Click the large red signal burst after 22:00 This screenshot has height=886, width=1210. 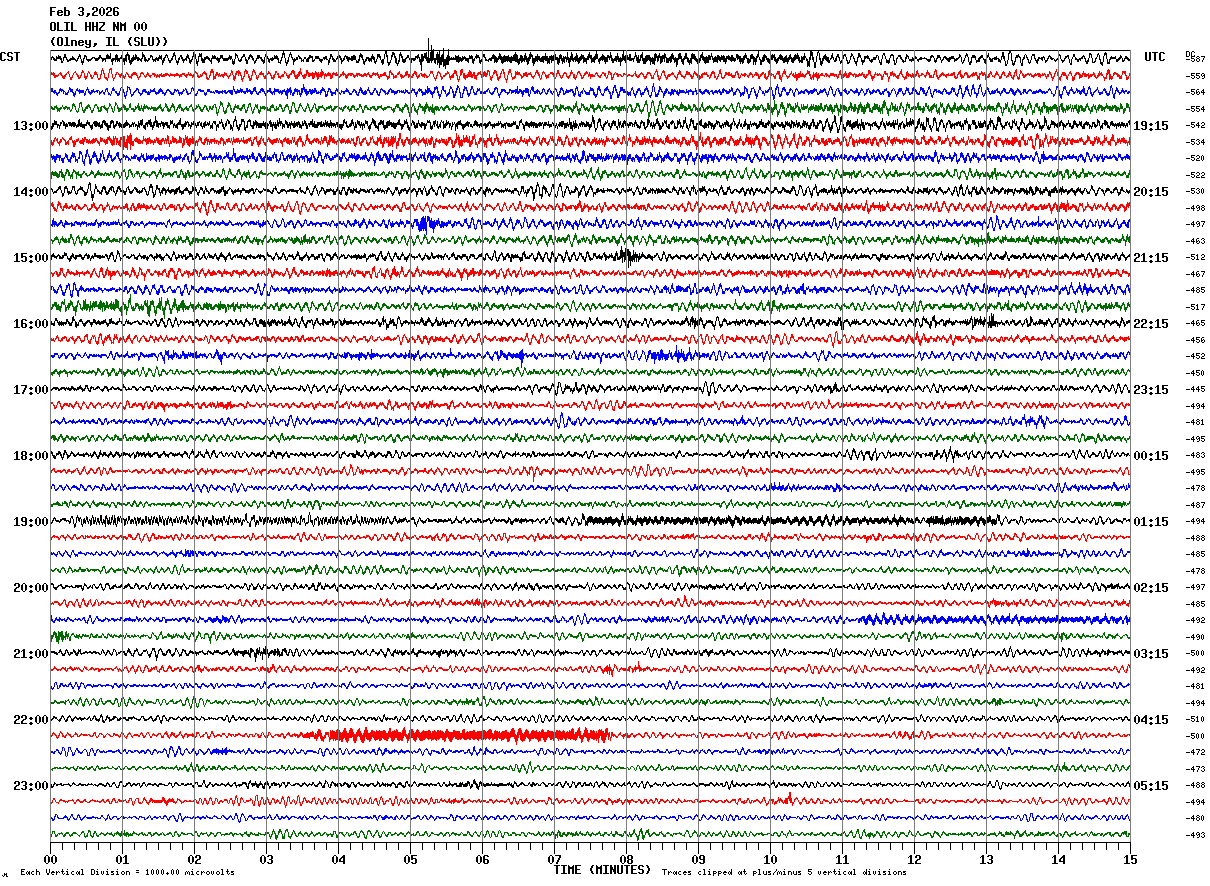[460, 736]
